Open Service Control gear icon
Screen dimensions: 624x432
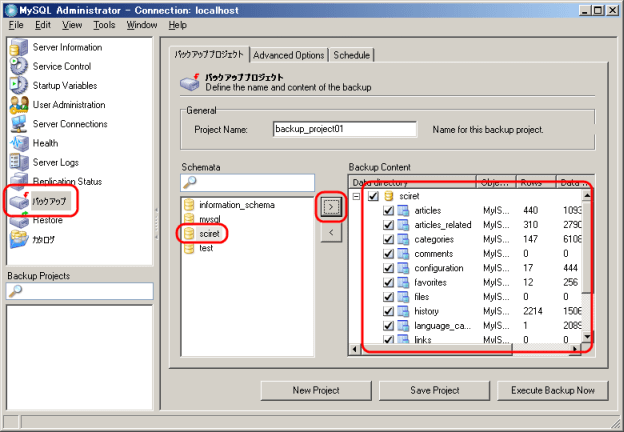click(19, 66)
